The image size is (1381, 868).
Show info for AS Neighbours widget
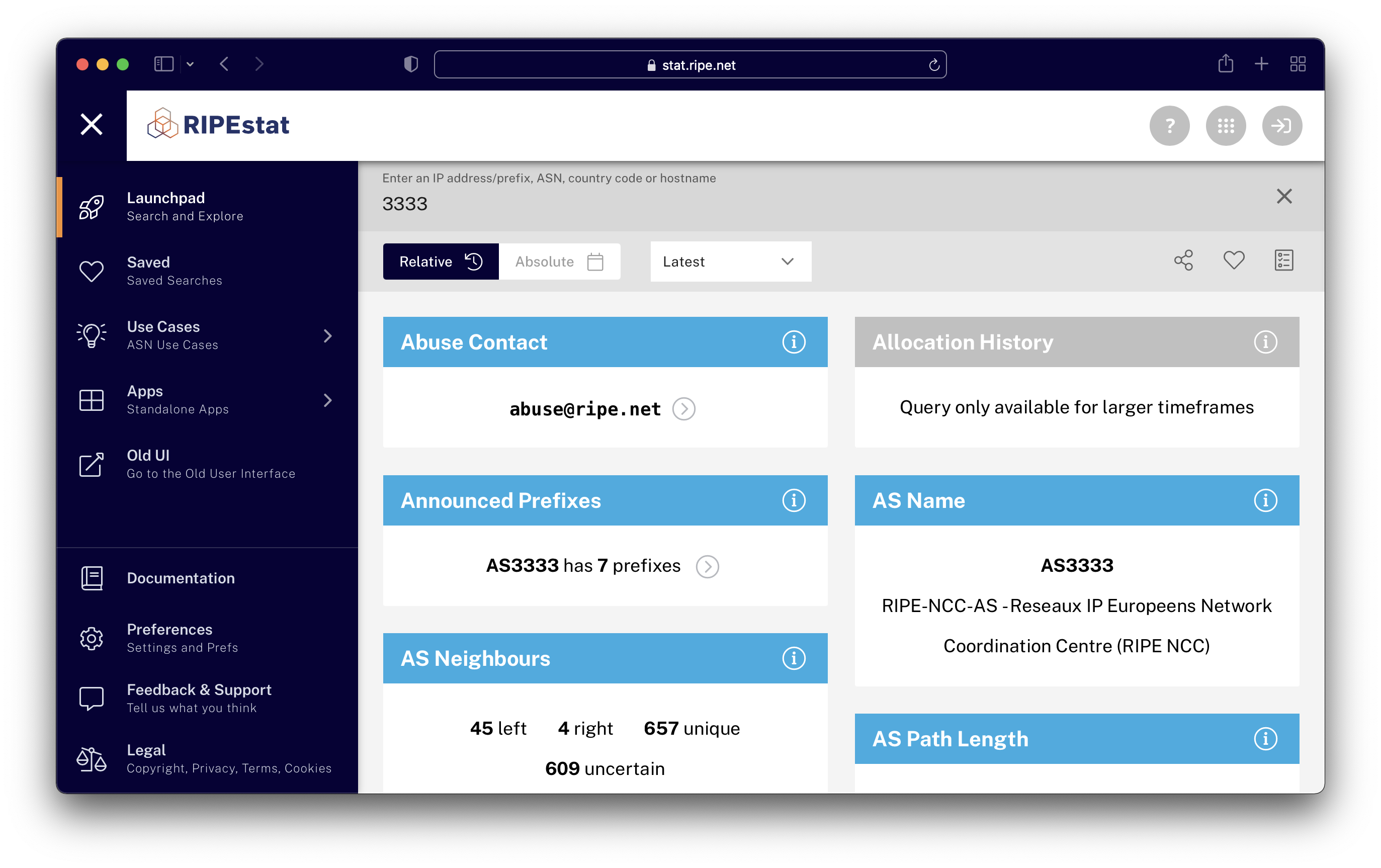click(794, 658)
